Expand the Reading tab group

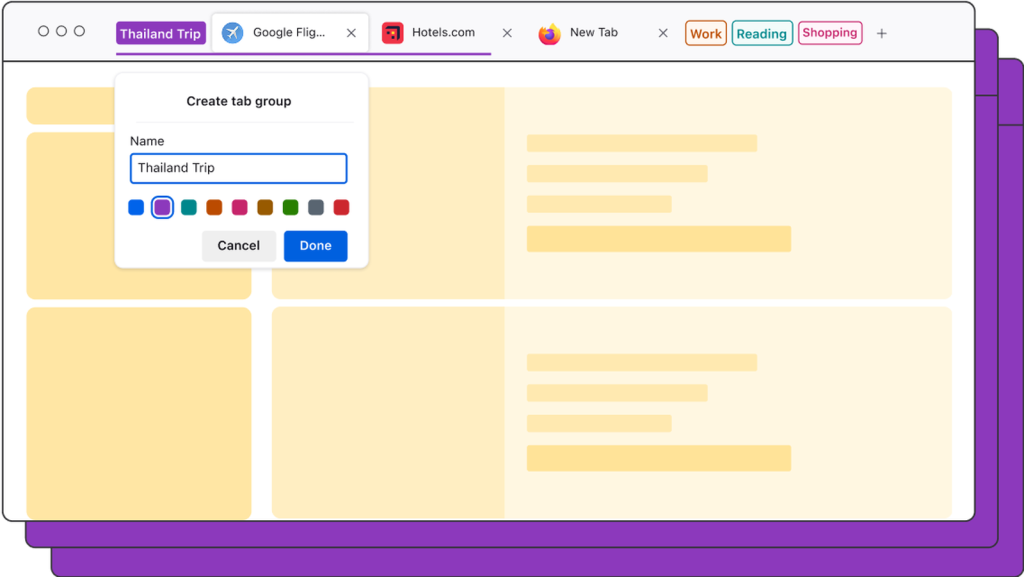click(x=762, y=32)
